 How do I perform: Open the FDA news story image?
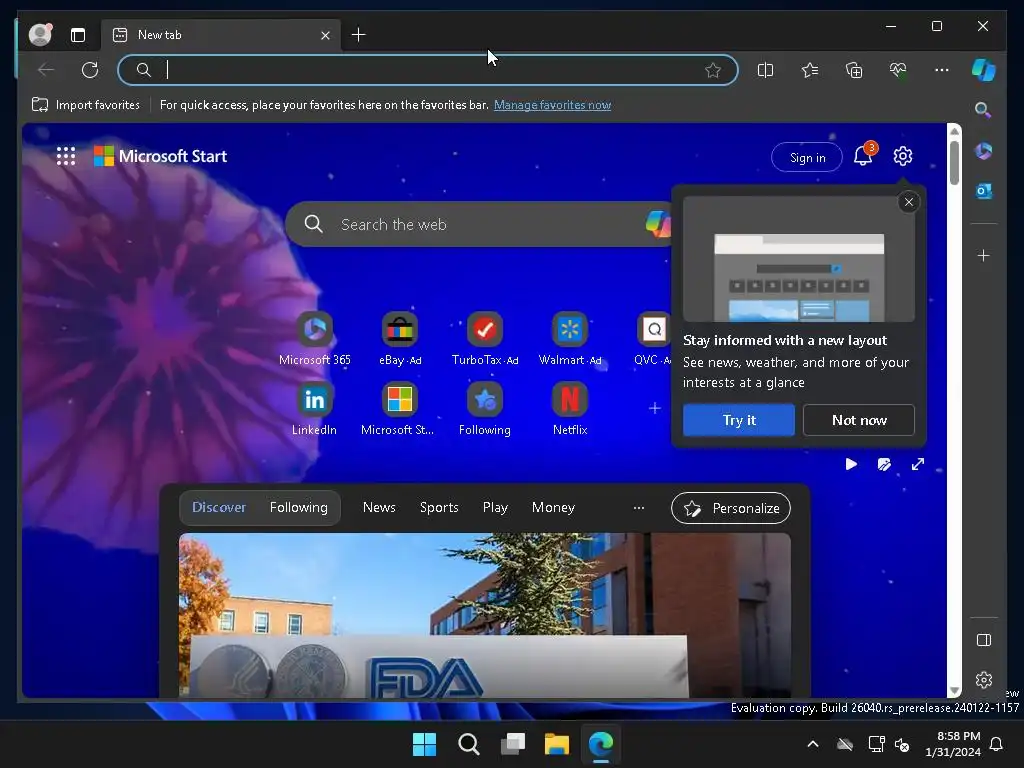click(x=485, y=615)
